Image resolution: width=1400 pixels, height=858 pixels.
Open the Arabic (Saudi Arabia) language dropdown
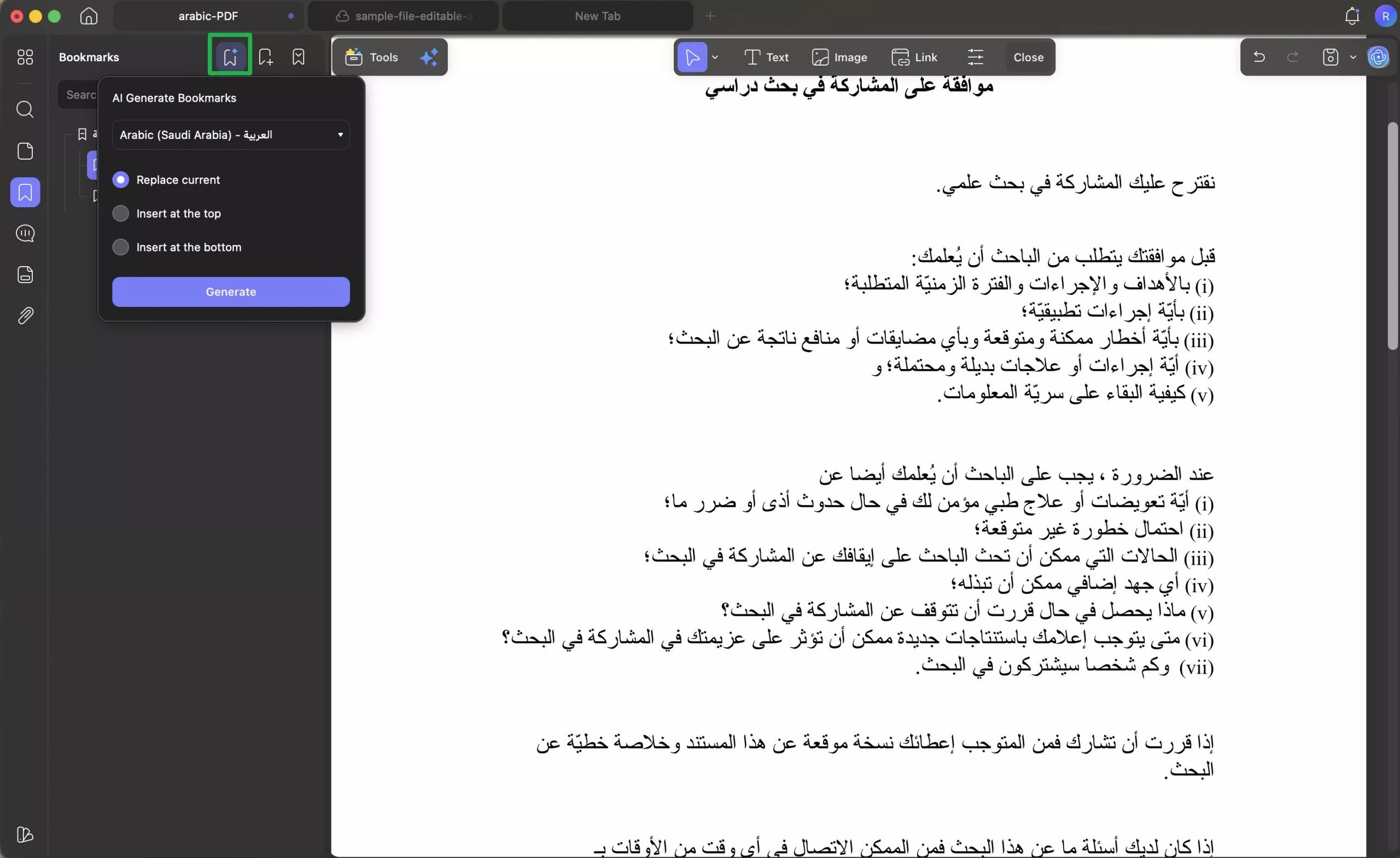click(x=231, y=135)
